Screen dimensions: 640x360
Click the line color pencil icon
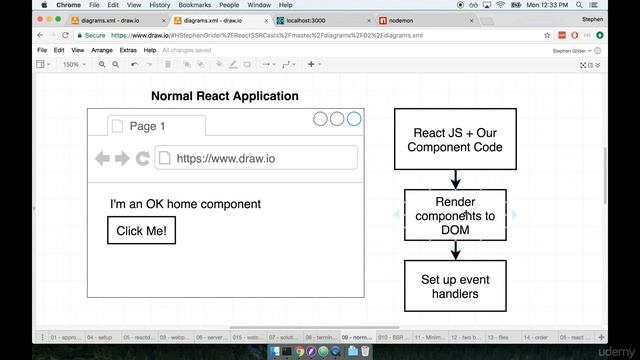[233, 64]
